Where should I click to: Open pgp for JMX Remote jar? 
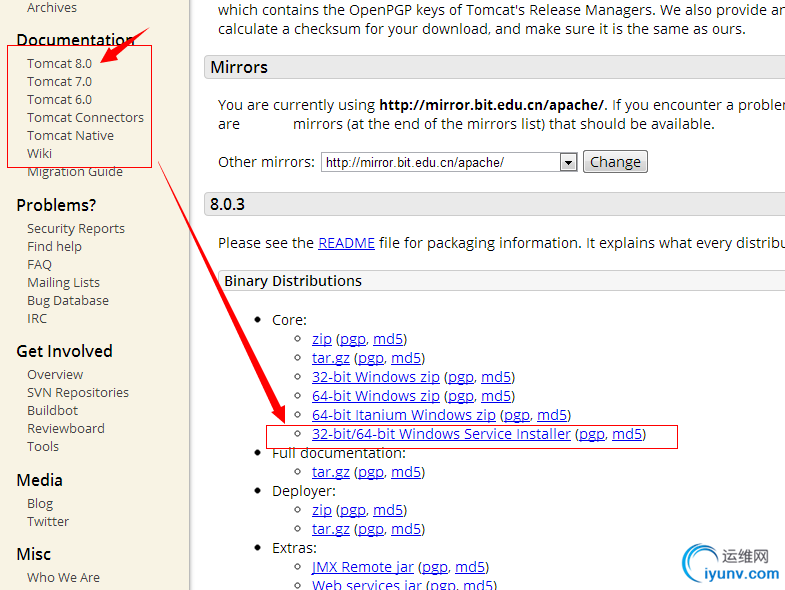435,568
